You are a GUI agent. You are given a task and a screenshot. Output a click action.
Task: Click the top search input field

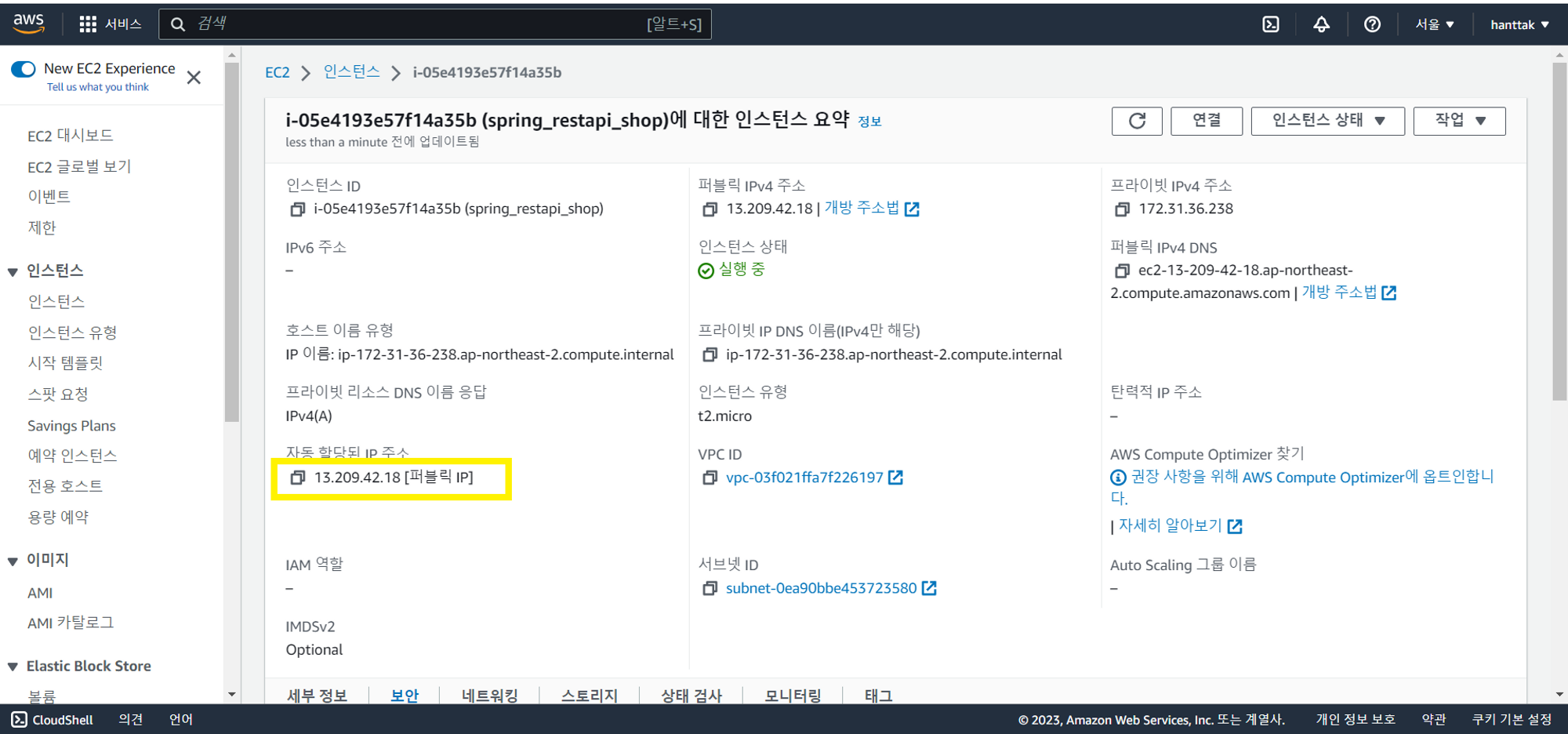[434, 24]
